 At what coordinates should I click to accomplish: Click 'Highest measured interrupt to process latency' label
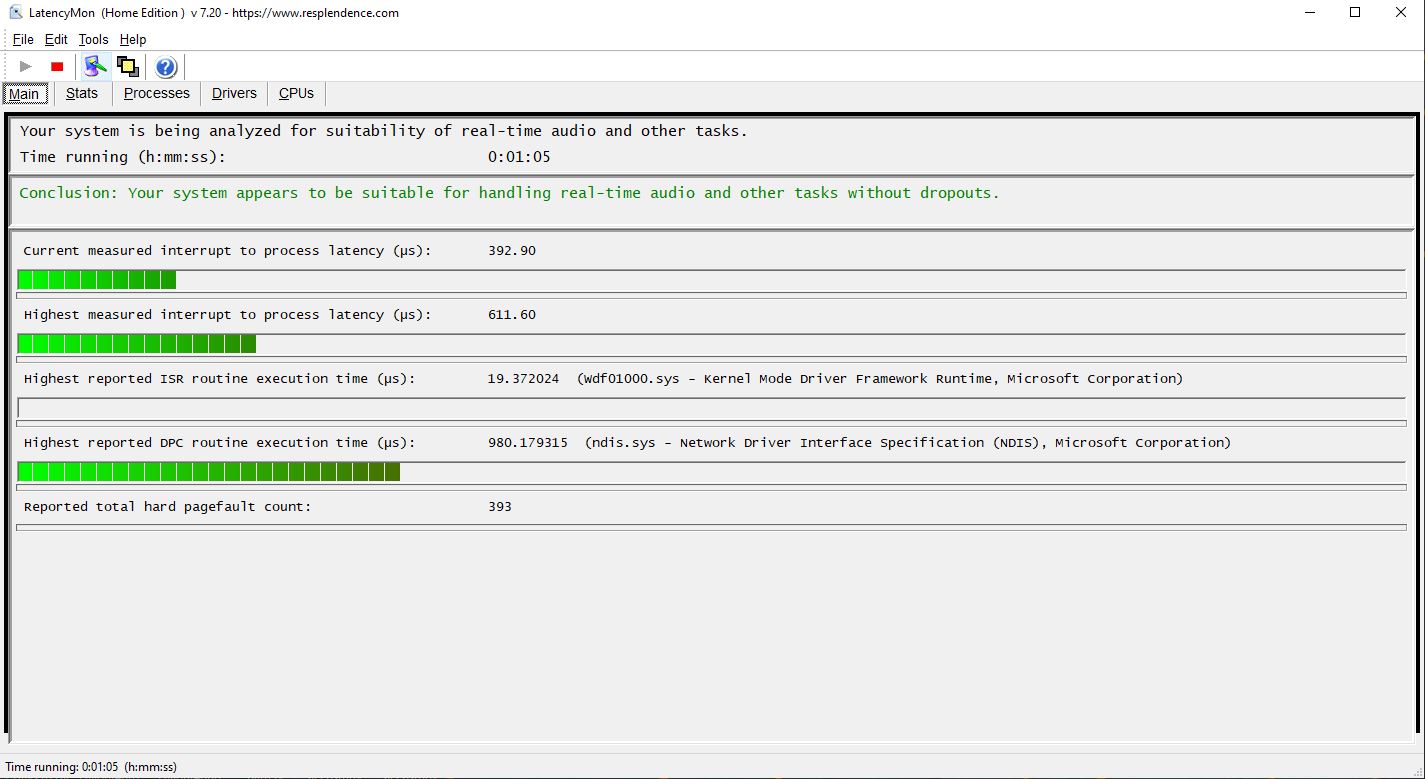pyautogui.click(x=227, y=315)
